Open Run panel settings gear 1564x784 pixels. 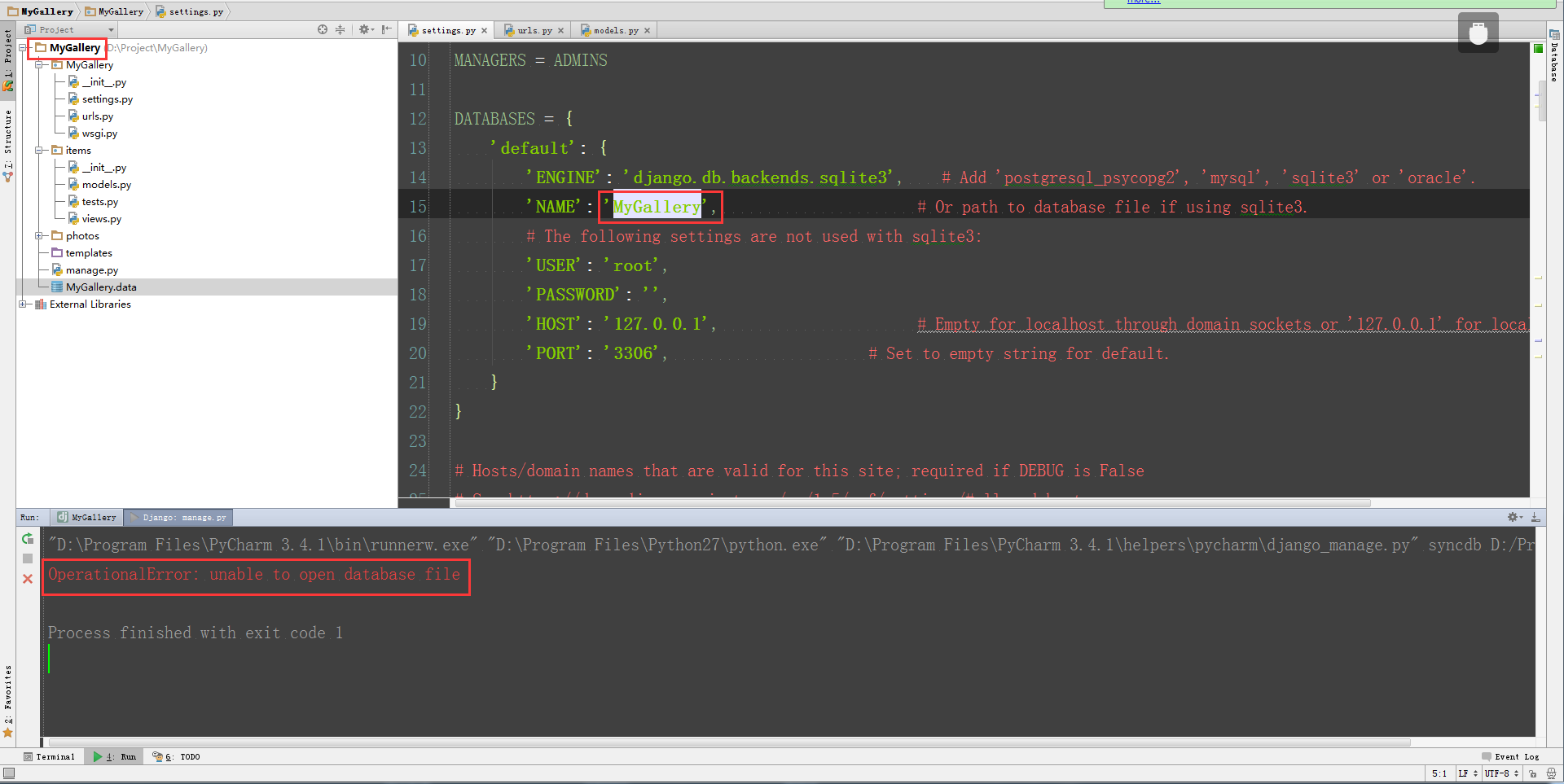tap(1513, 517)
